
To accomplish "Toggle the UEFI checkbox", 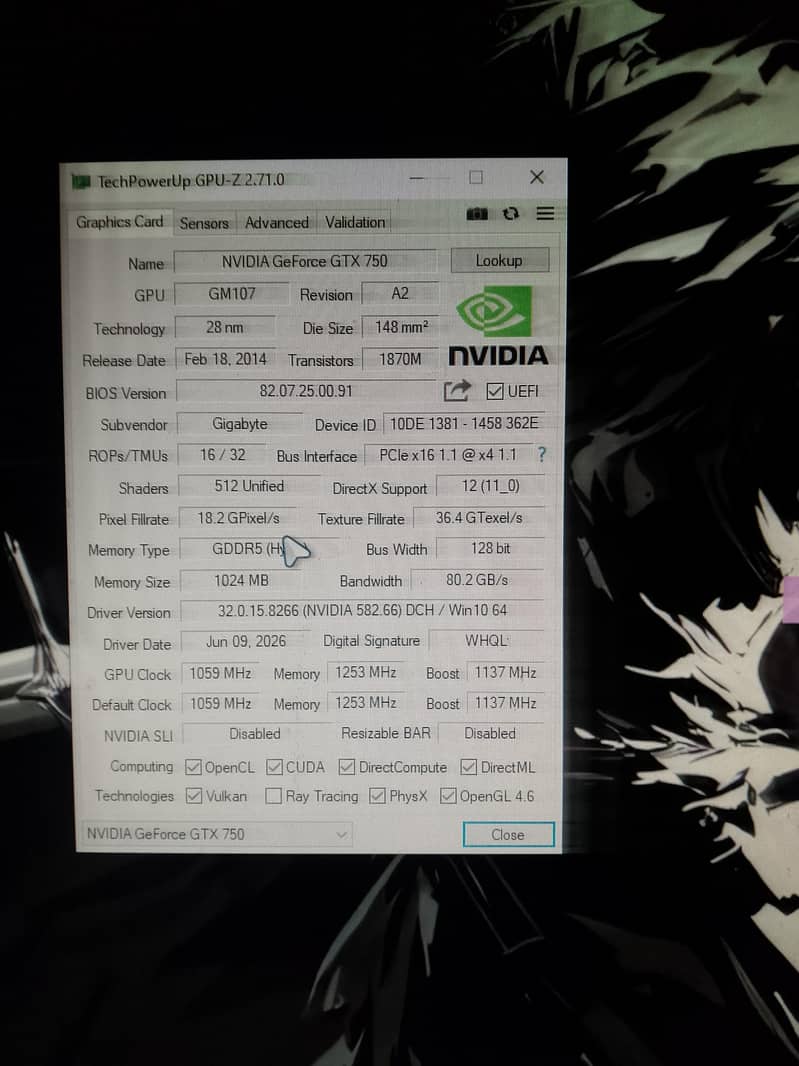I will (x=494, y=392).
